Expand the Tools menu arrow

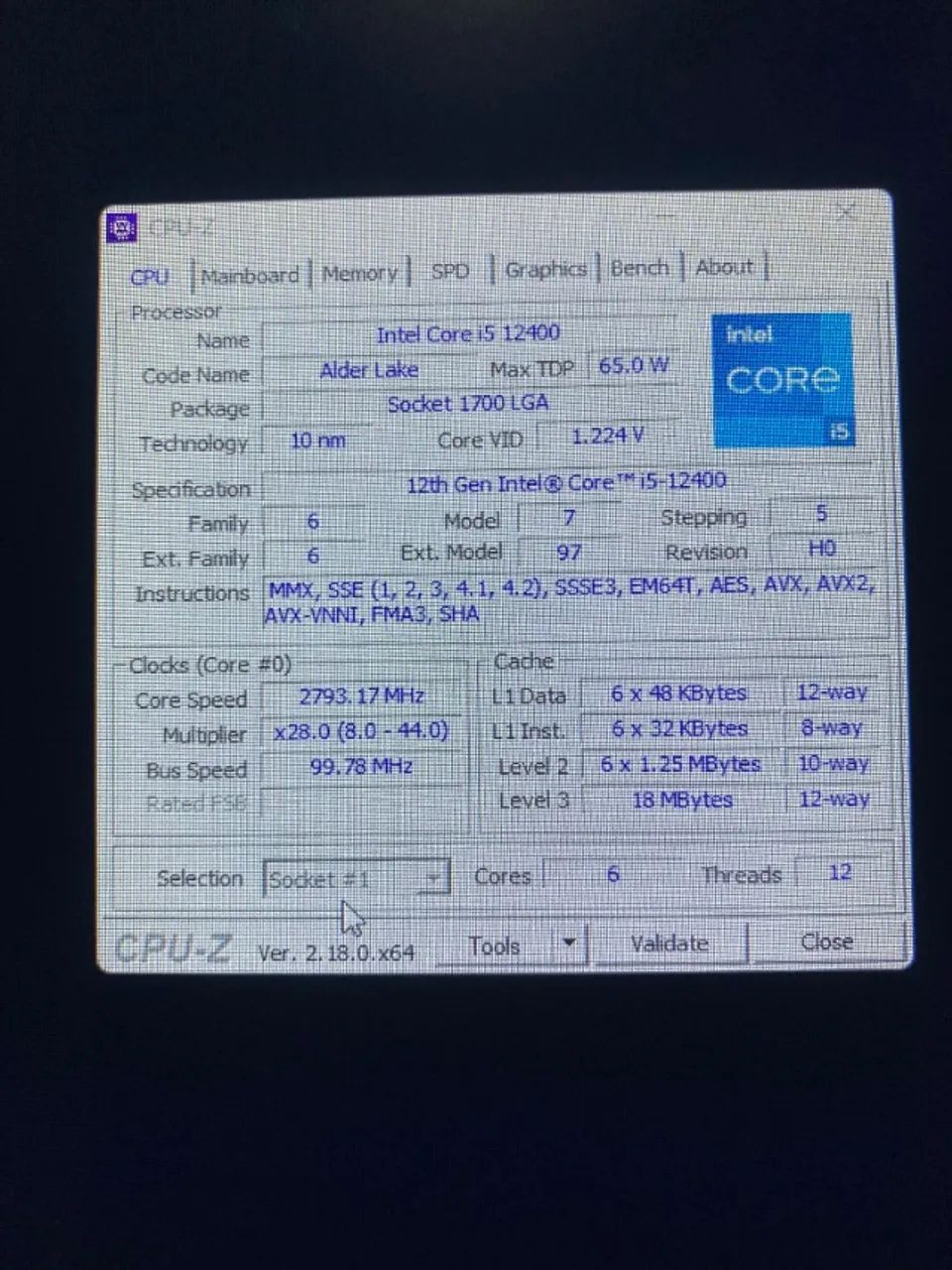click(569, 944)
